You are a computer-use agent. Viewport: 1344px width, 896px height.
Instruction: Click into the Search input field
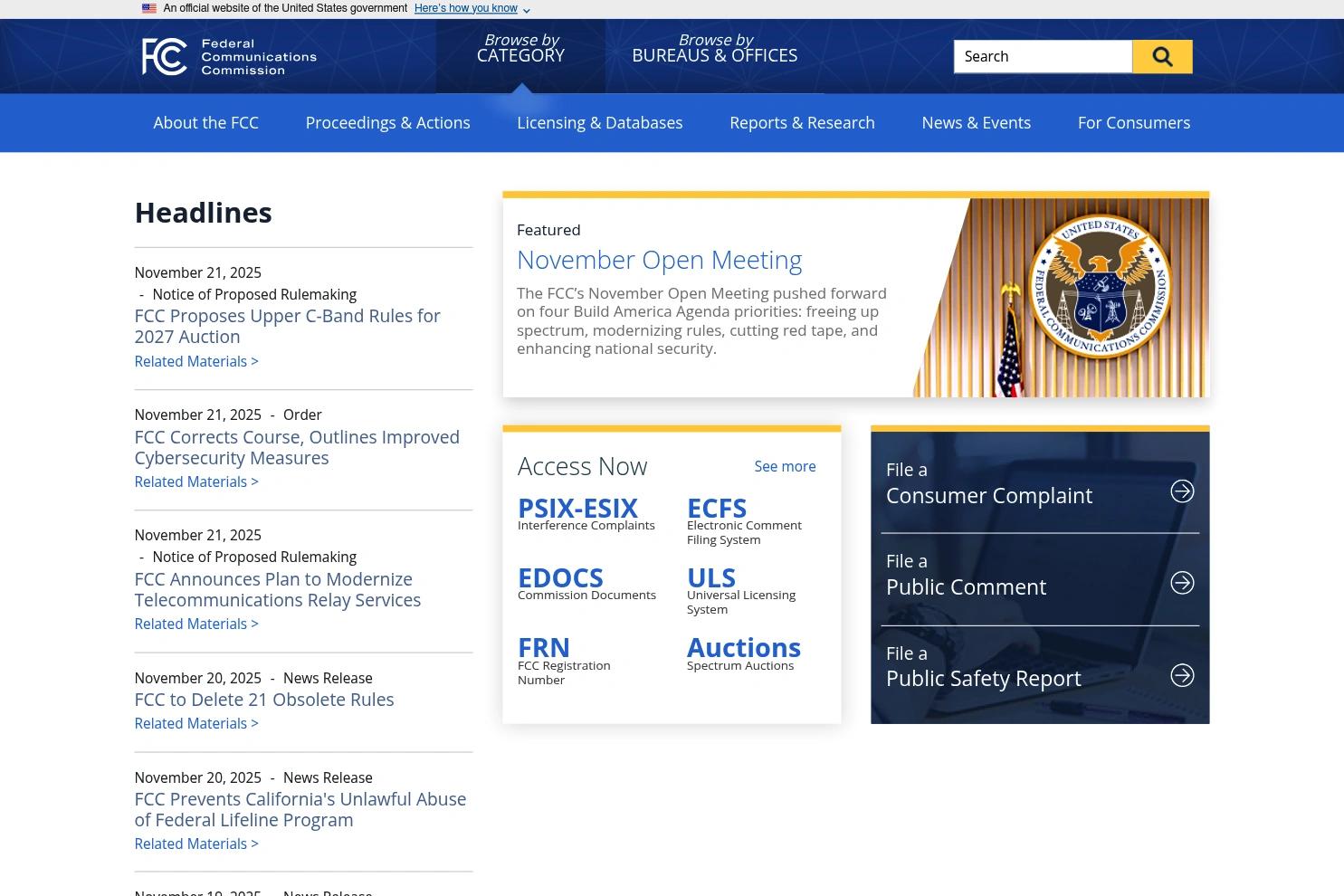point(1043,57)
